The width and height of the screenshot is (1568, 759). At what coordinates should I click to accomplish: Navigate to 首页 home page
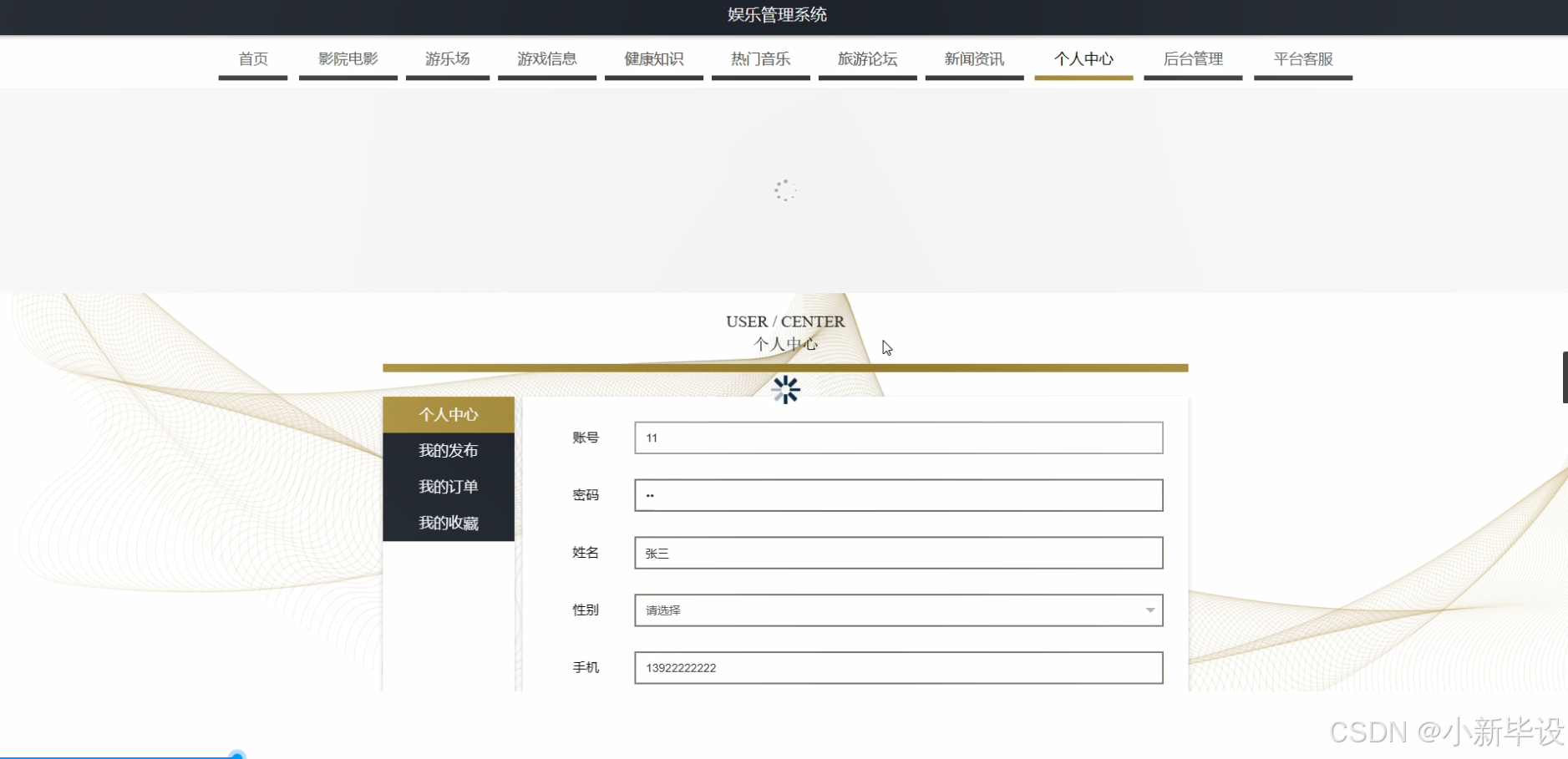point(252,59)
